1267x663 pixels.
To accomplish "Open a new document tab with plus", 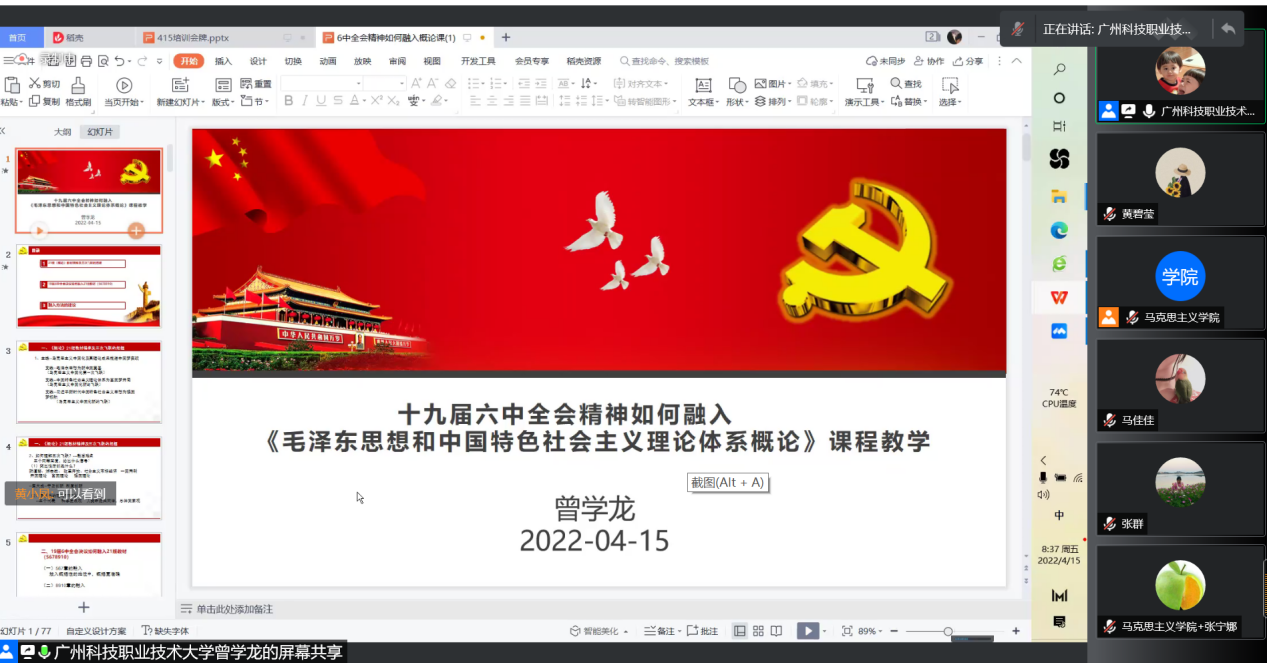I will tap(506, 38).
